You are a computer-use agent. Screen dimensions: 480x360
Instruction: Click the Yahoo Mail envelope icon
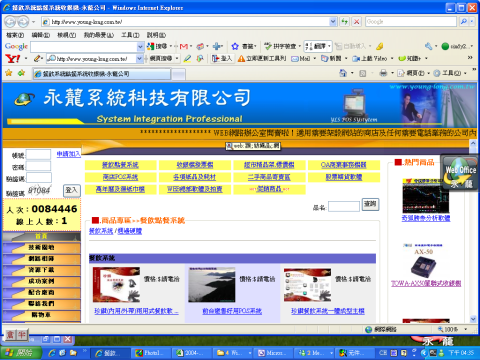(295, 59)
